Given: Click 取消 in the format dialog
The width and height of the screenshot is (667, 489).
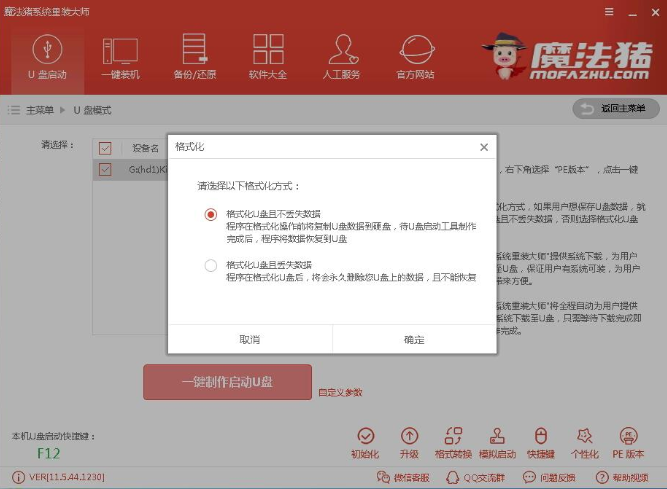Looking at the screenshot, I should 250,339.
